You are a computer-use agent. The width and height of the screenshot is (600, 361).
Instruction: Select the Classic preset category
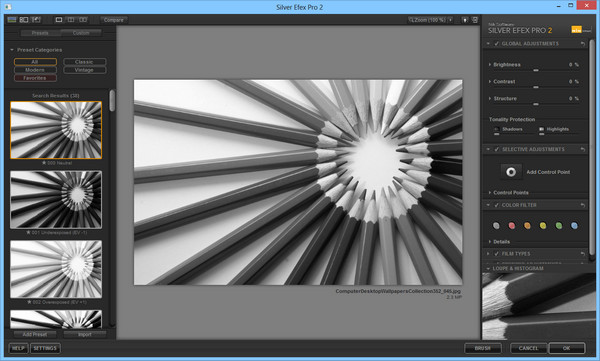coord(84,62)
